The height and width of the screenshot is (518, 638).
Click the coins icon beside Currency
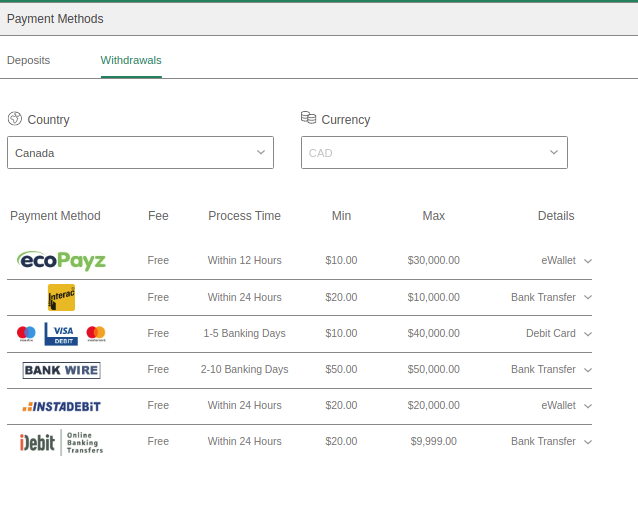click(308, 118)
